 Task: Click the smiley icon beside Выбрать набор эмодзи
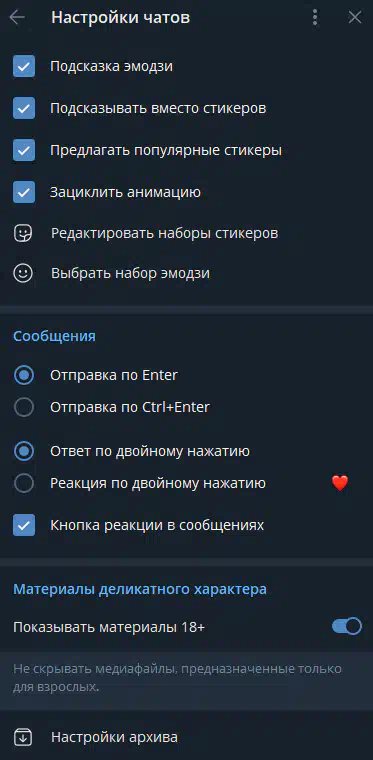23,274
